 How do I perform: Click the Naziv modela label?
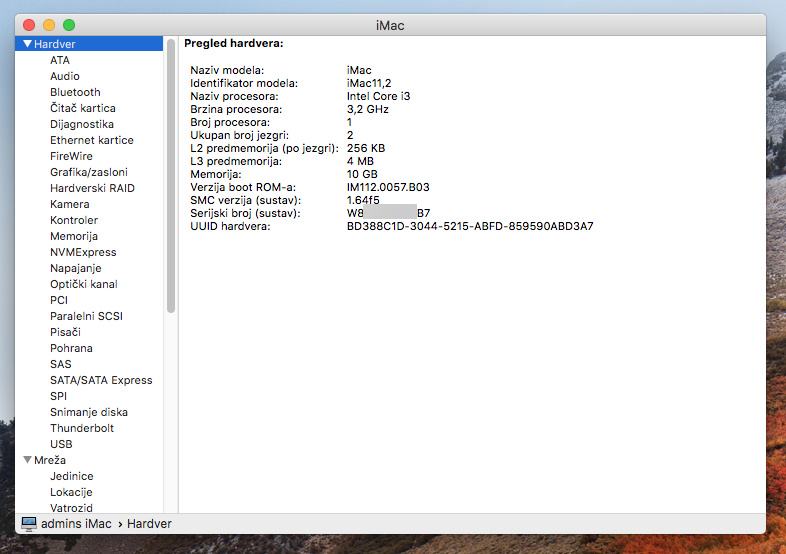point(227,70)
